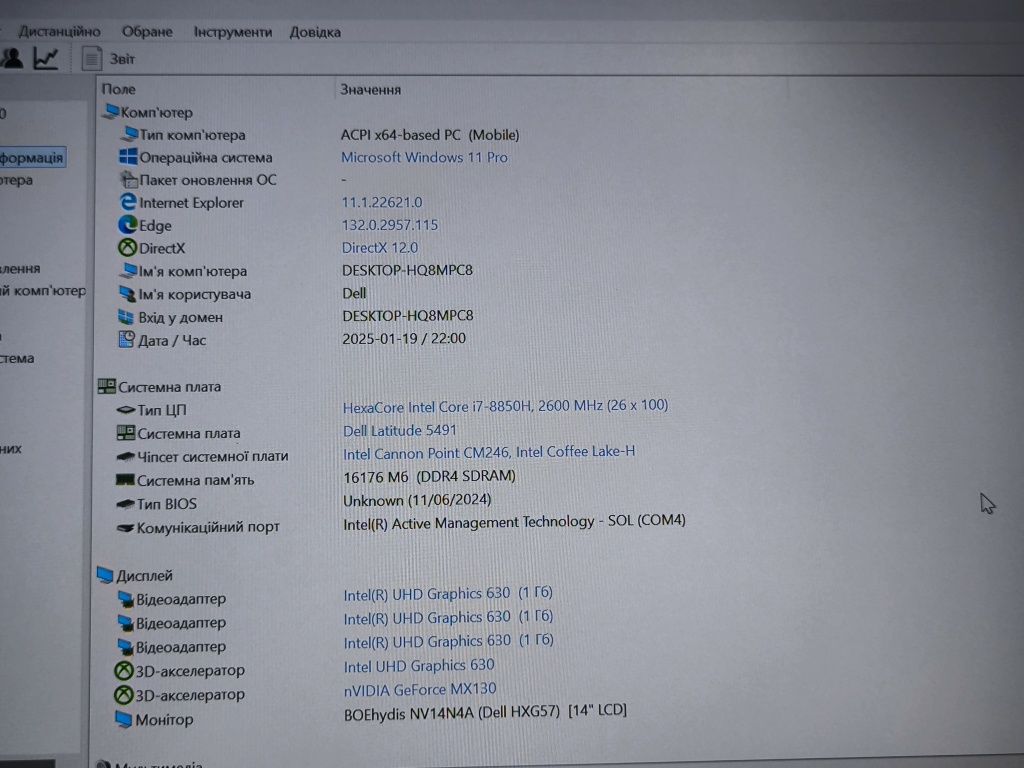Click the Ім'я комп'ютера row icon
Image resolution: width=1024 pixels, height=768 pixels.
(128, 270)
